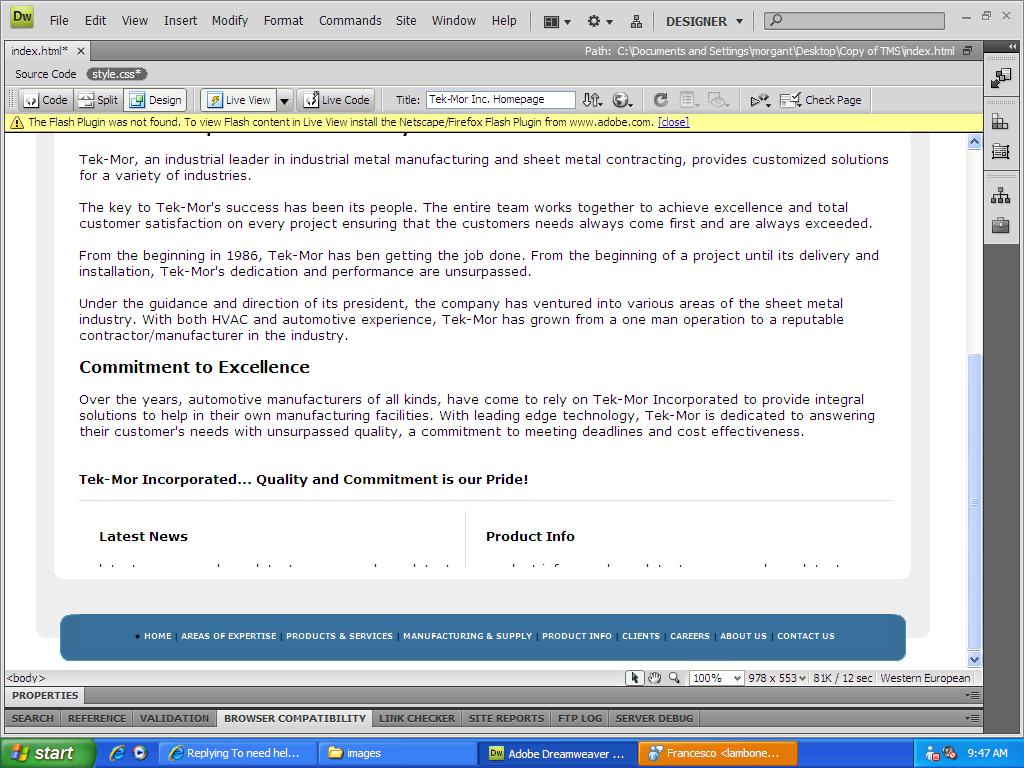Open the 100% zoom level dropdown
This screenshot has width=1024, height=768.
point(716,678)
